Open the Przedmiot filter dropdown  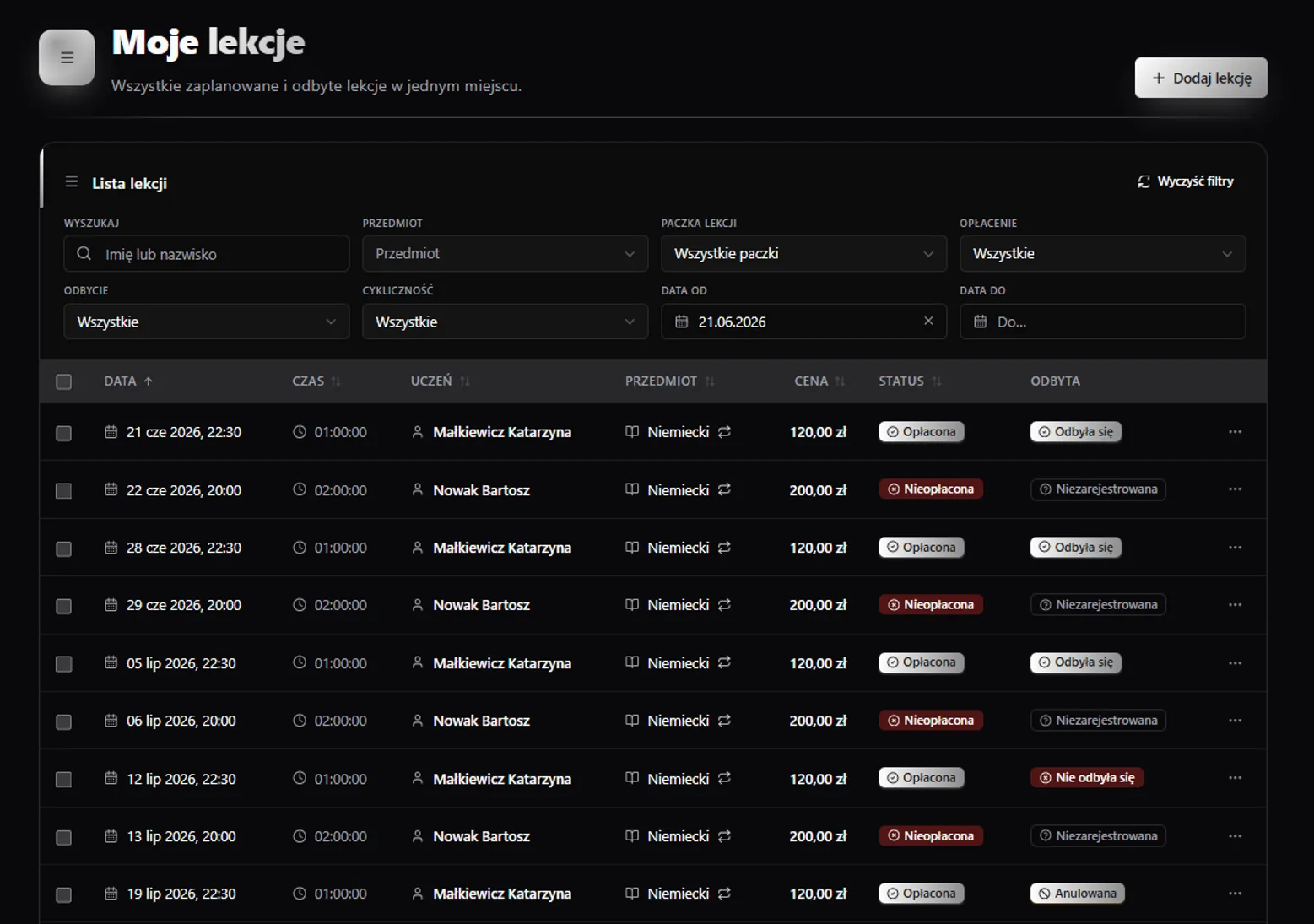pos(505,253)
